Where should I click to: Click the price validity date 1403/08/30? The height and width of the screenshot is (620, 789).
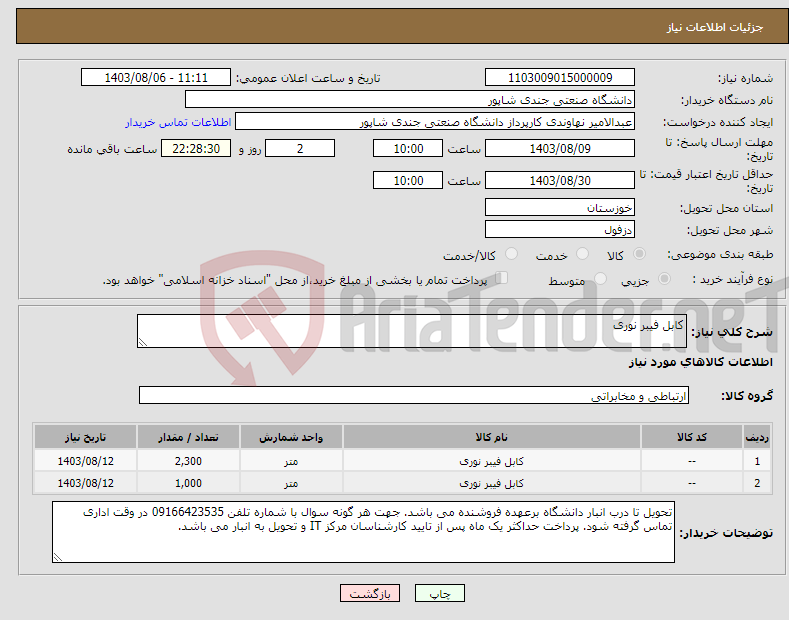pos(560,180)
